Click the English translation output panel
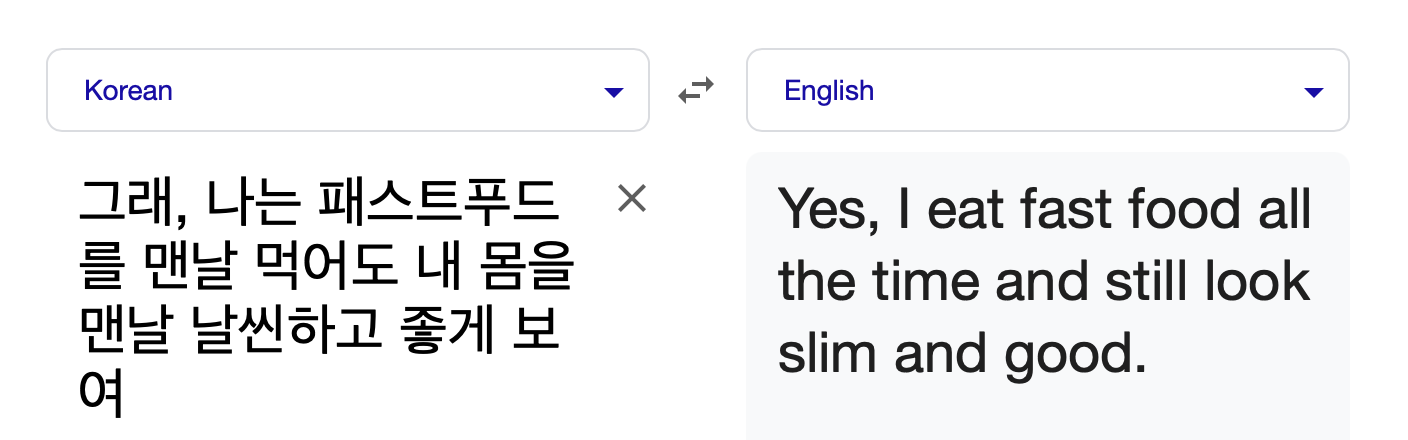The height and width of the screenshot is (440, 1408). click(x=1047, y=400)
